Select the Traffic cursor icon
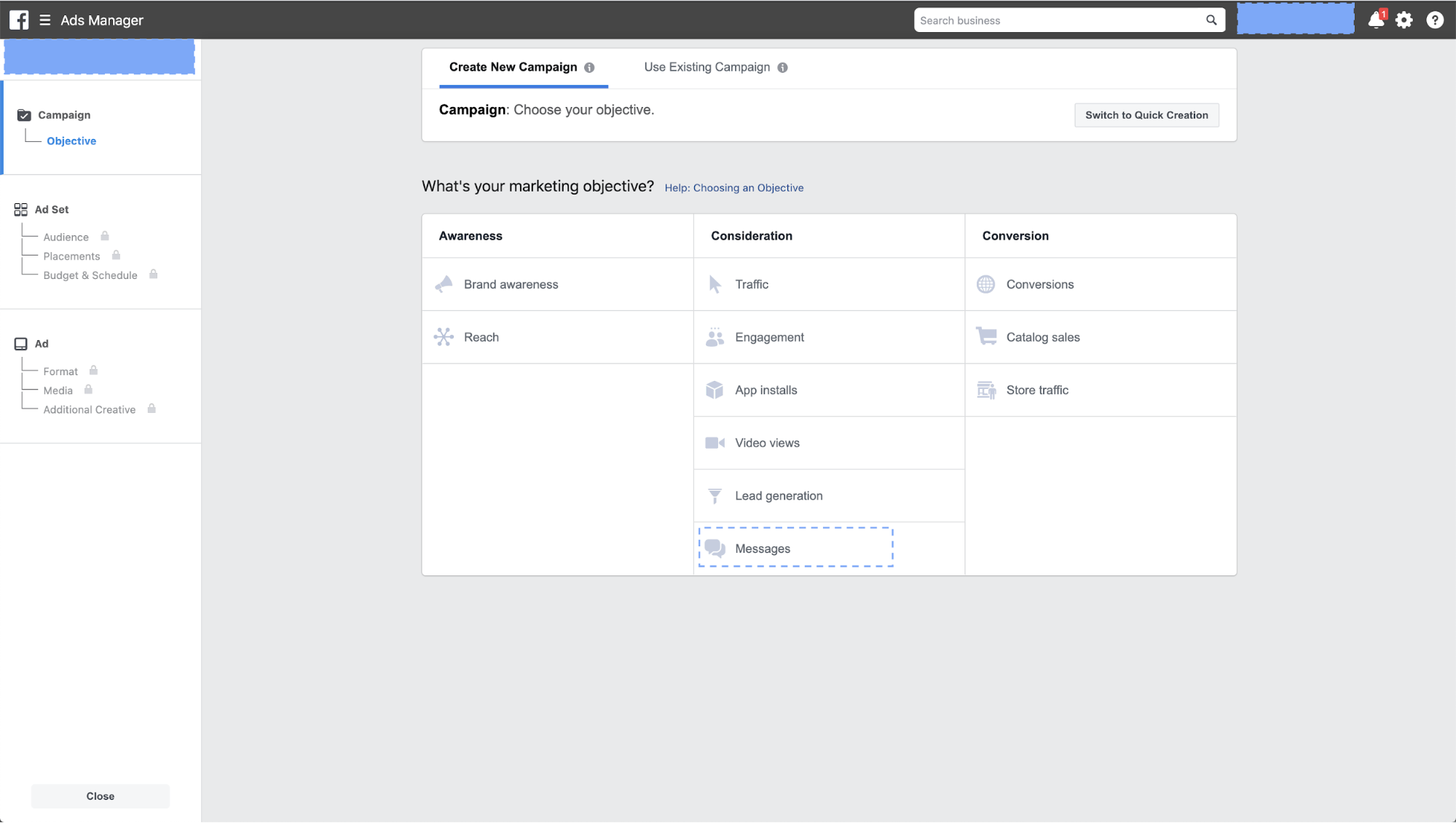The width and height of the screenshot is (1456, 823). [x=715, y=284]
